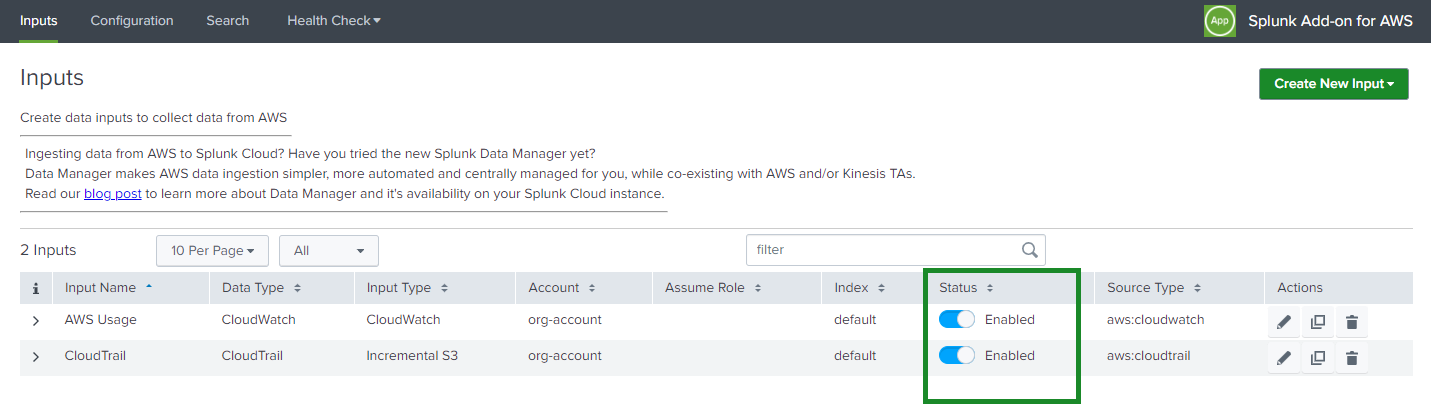Switch to the Configuration tab
Screen dimensions: 1431x414
[x=132, y=21]
